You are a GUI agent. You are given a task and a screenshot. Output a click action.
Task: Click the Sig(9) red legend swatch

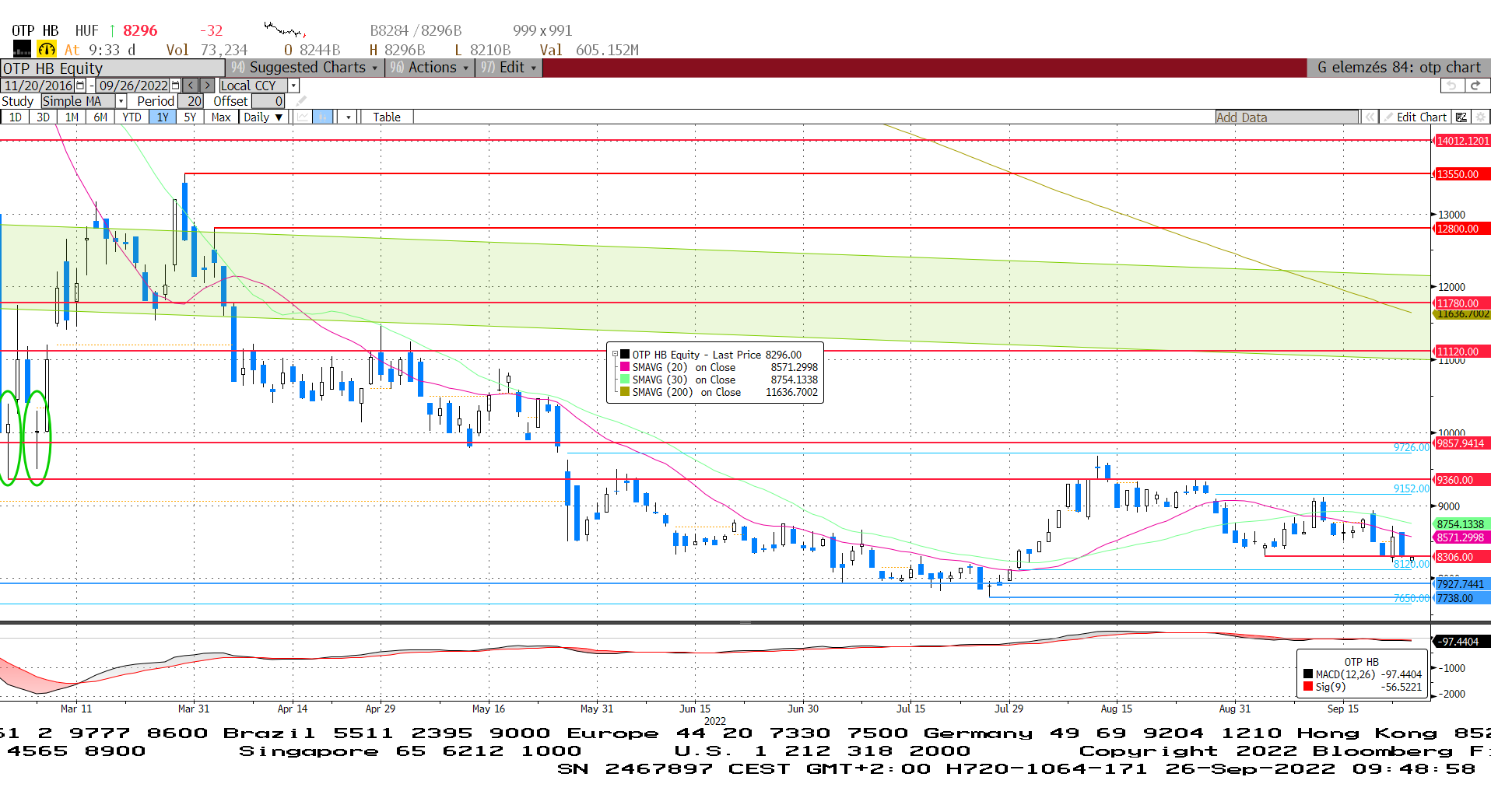tap(1308, 687)
